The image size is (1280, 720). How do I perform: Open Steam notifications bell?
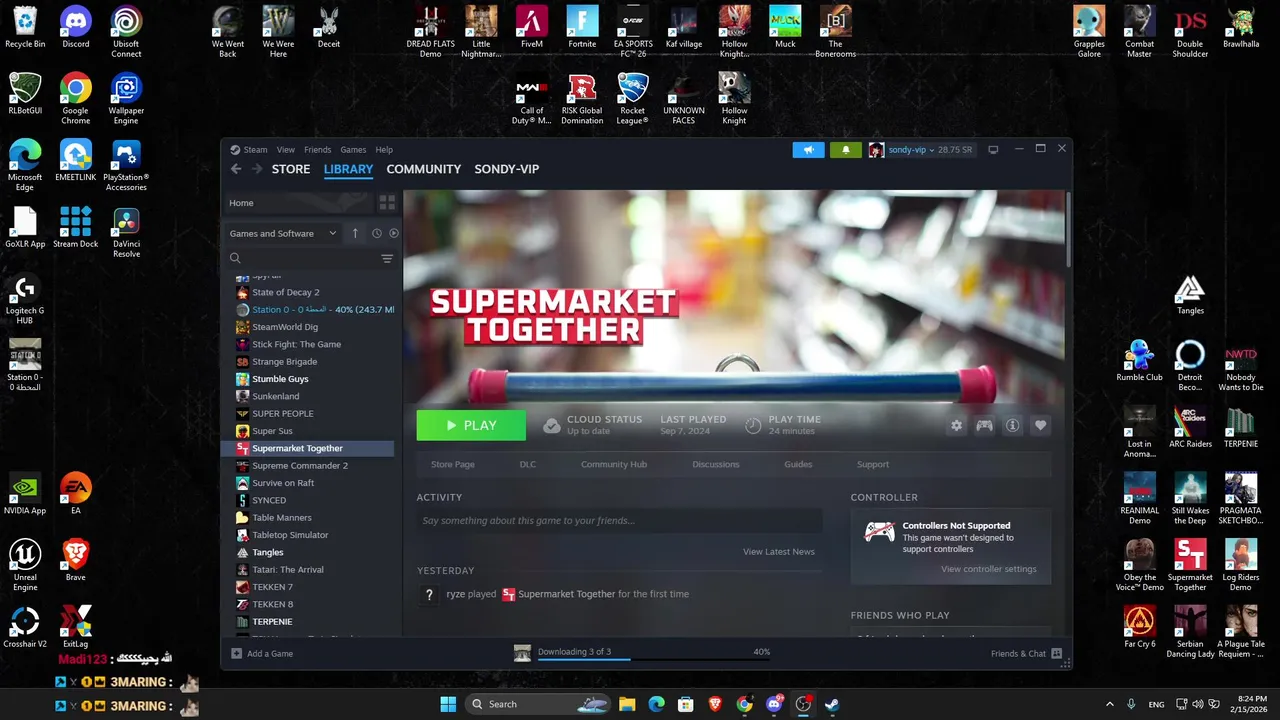845,150
